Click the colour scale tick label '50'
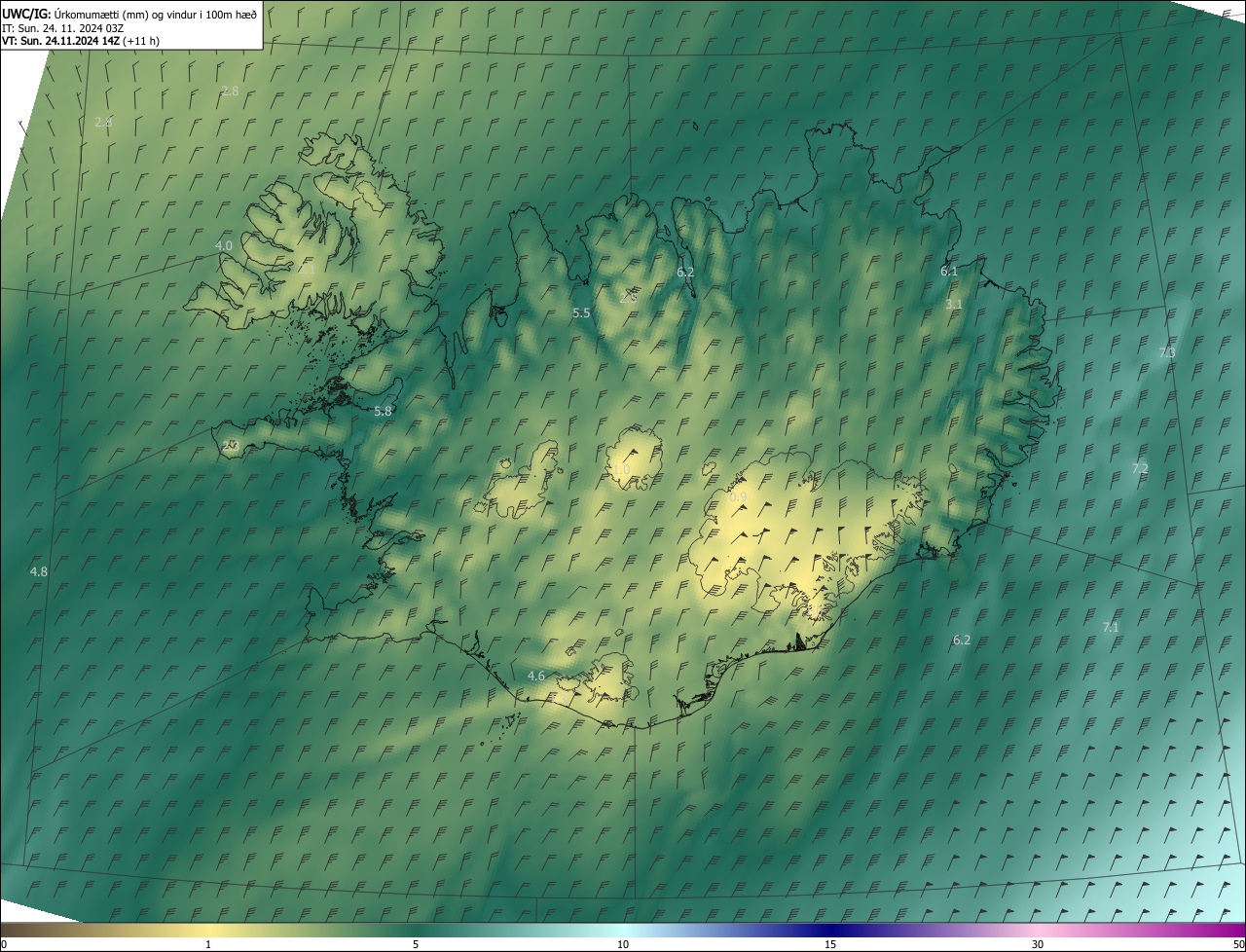The width and height of the screenshot is (1246, 952). [x=1238, y=944]
